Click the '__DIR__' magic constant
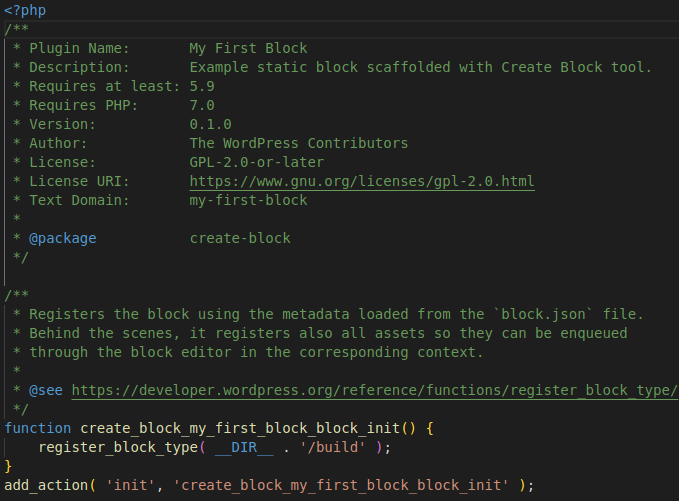The width and height of the screenshot is (679, 501). click(244, 448)
